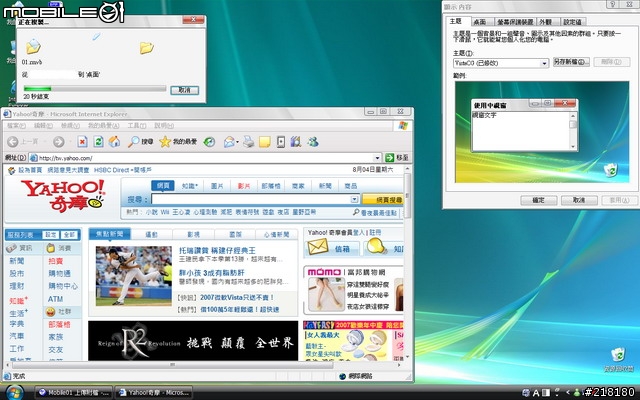The width and height of the screenshot is (640, 400).
Task: Open the 工具 (Tools) menu in IE
Action: click(x=137, y=126)
